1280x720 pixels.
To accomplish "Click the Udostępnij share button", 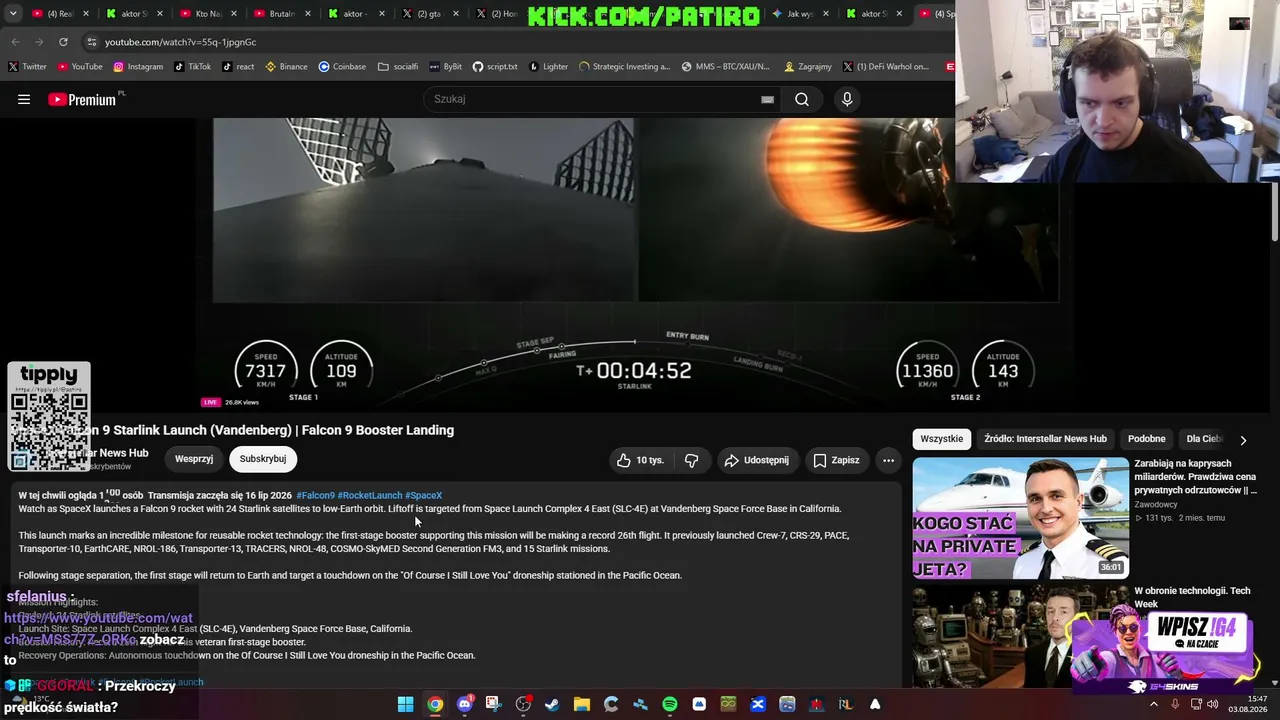I will click(x=756, y=460).
